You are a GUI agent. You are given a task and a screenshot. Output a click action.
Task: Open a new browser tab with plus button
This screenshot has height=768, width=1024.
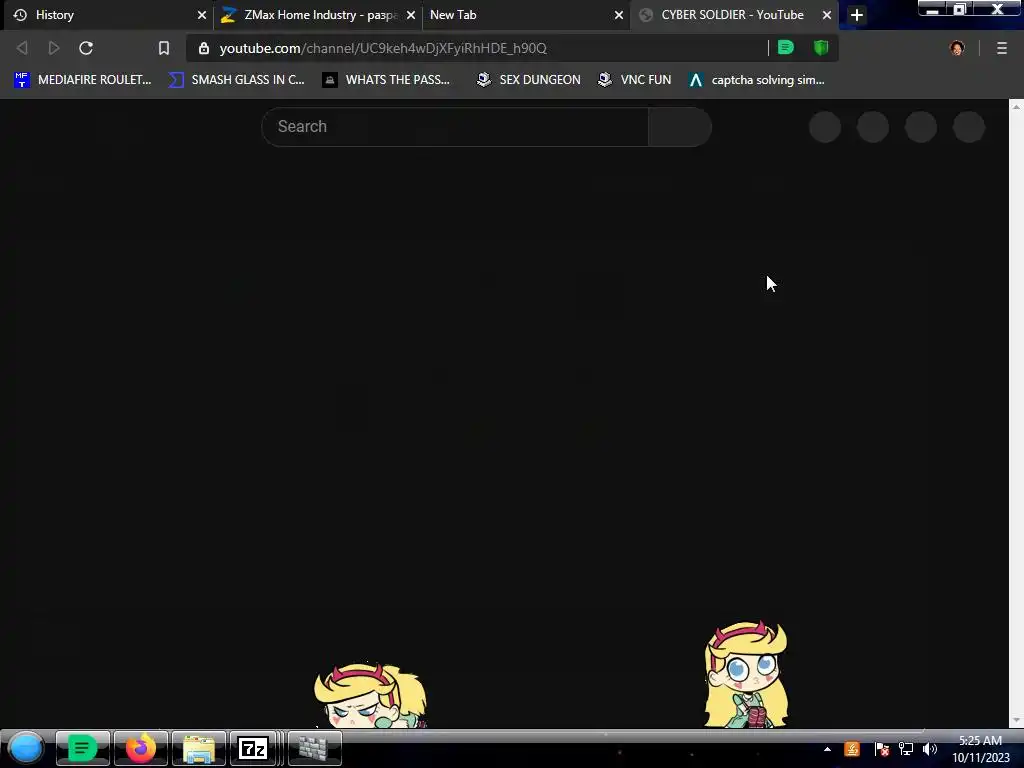pos(857,15)
